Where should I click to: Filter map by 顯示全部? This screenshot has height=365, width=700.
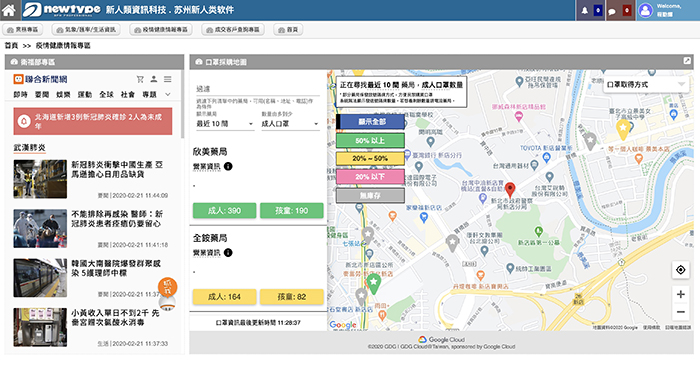coord(371,122)
